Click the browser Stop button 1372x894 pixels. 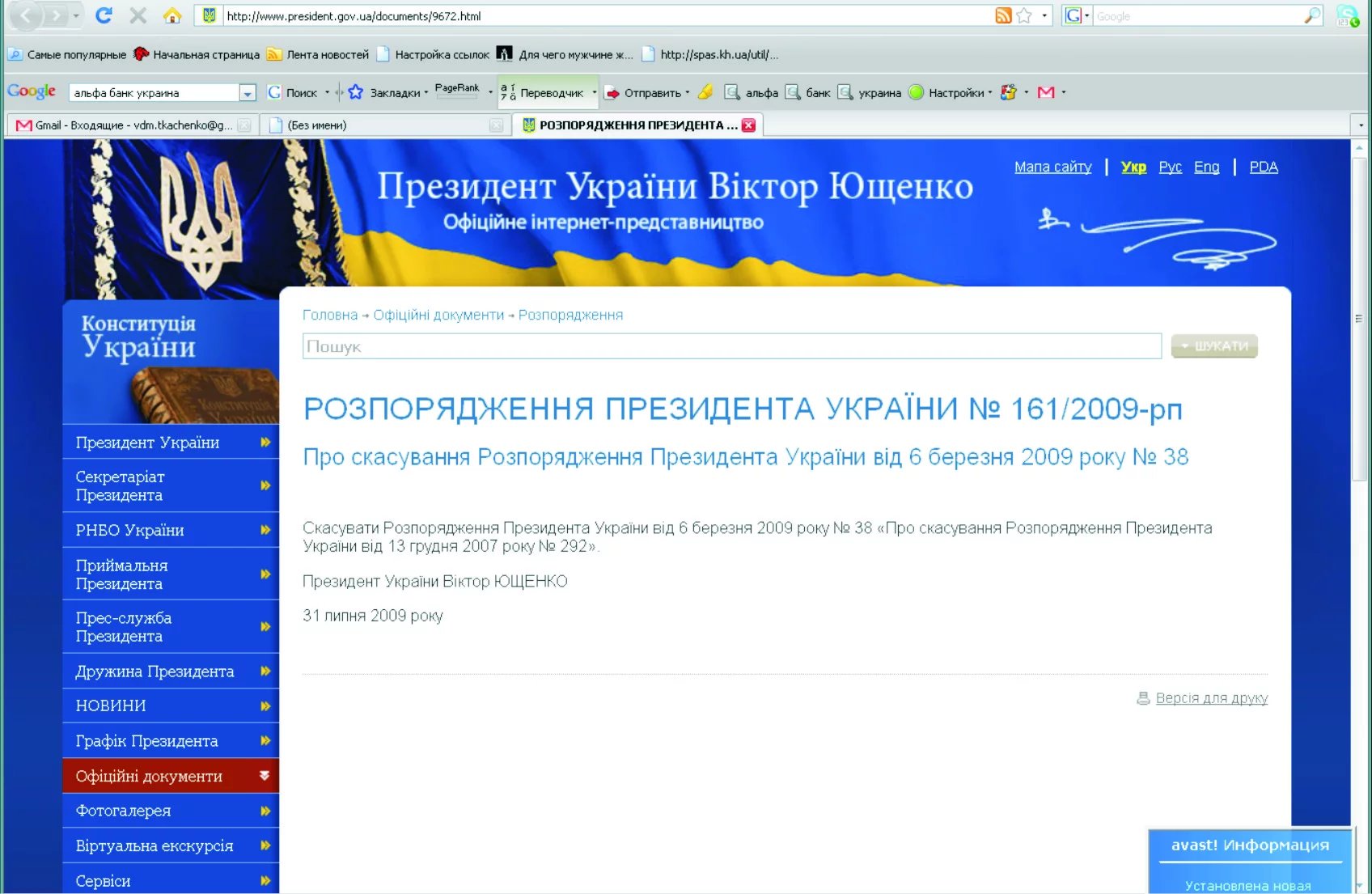[138, 15]
